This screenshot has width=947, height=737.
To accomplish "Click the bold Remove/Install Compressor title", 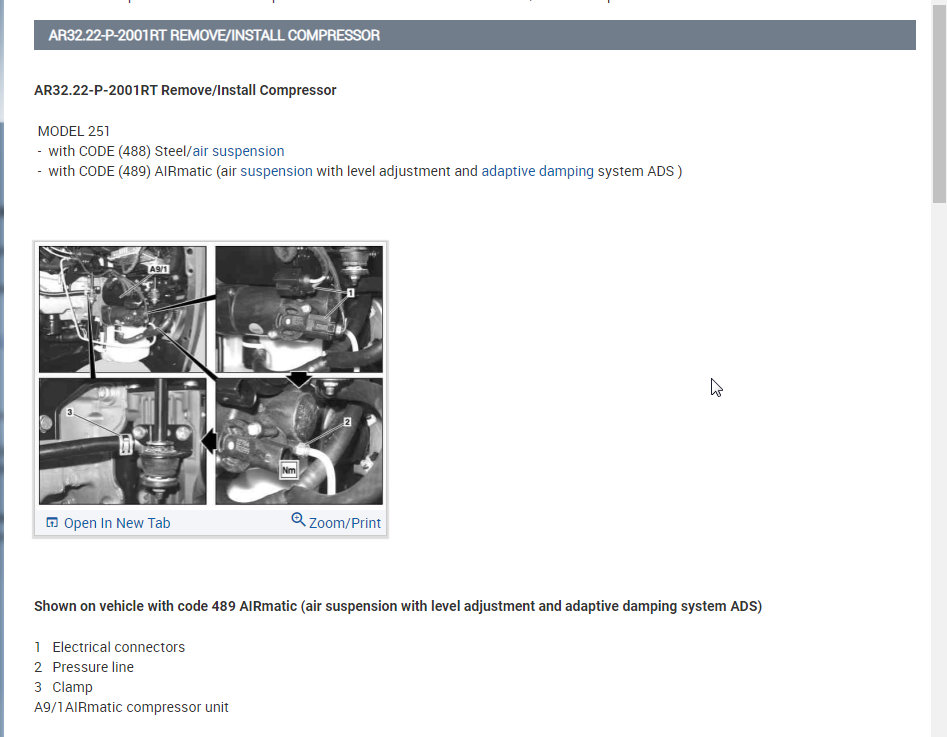I will click(185, 90).
